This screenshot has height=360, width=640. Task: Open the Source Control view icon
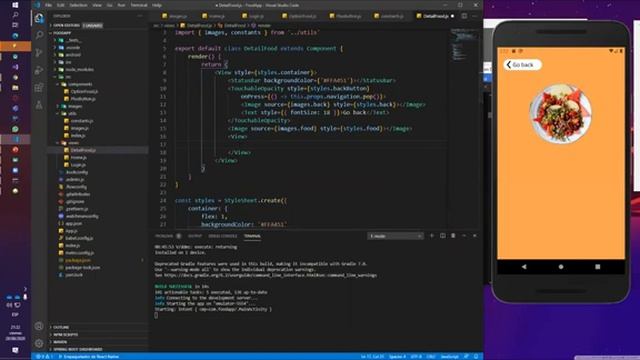(x=39, y=53)
